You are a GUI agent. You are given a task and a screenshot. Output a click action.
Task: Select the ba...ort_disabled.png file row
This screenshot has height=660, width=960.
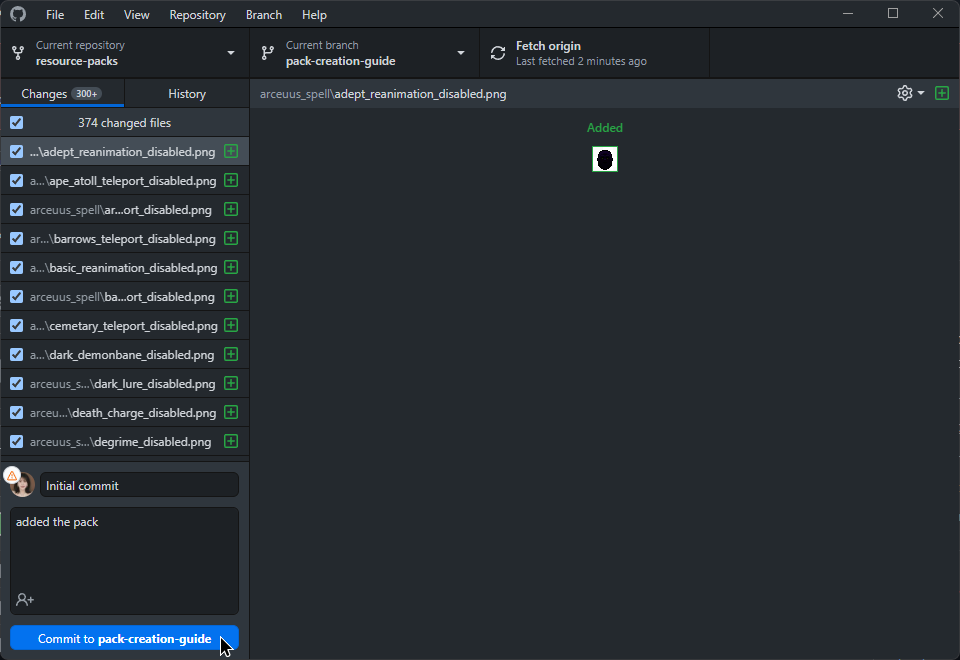tap(125, 296)
